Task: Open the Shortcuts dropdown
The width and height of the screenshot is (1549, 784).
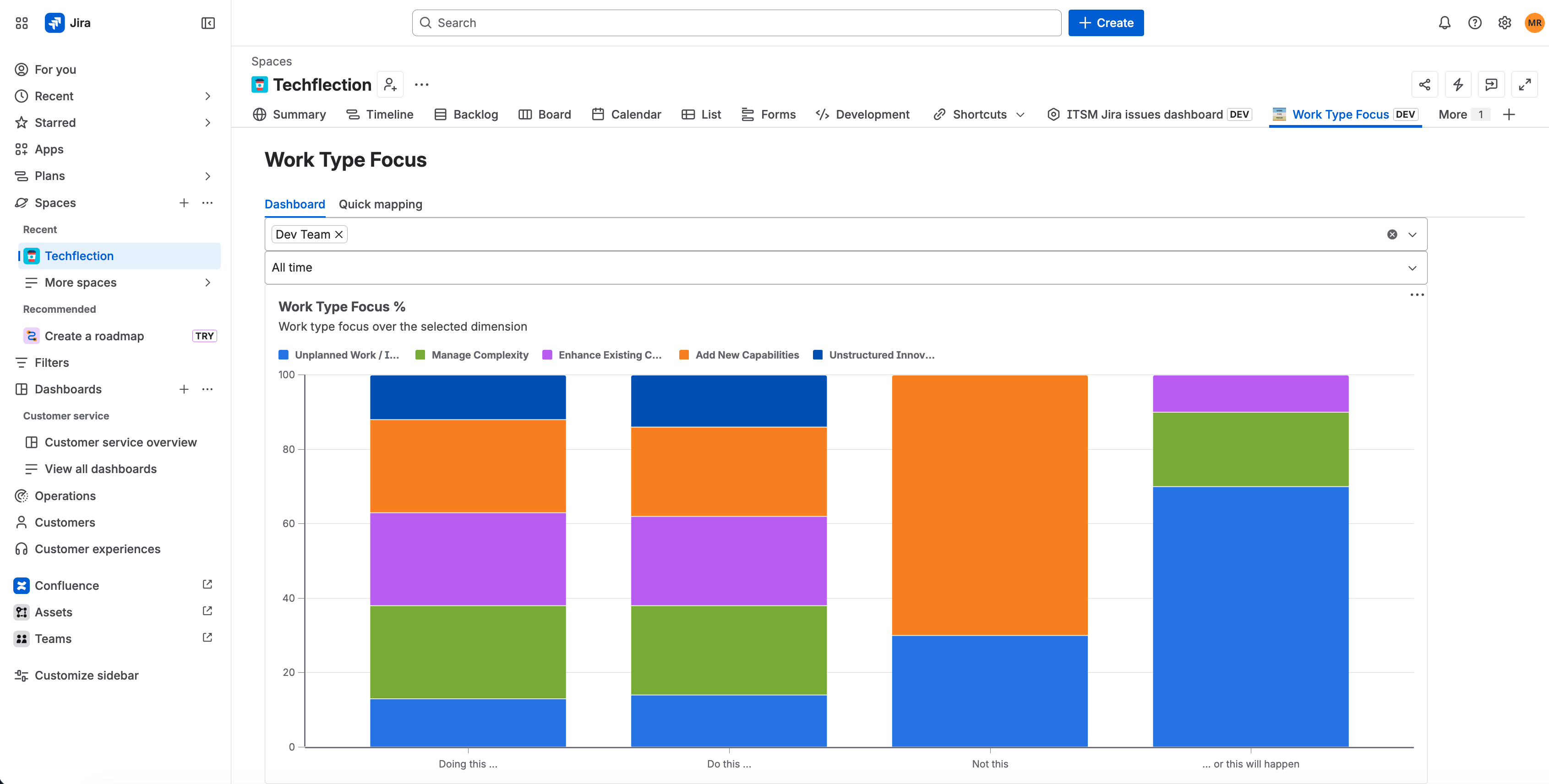Action: [x=979, y=114]
